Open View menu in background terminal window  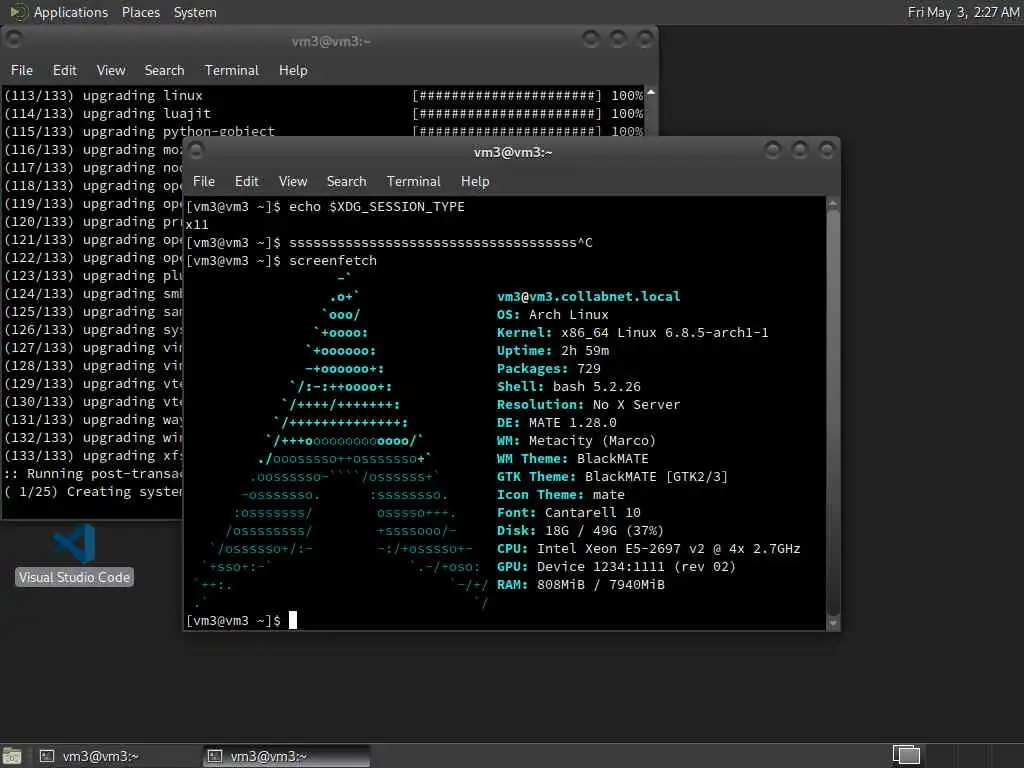[111, 71]
